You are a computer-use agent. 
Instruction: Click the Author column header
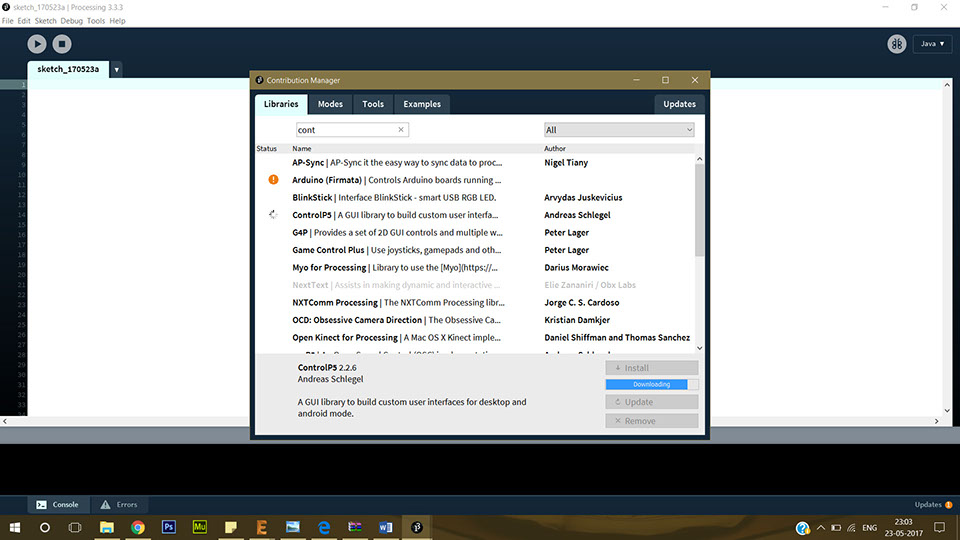point(555,148)
